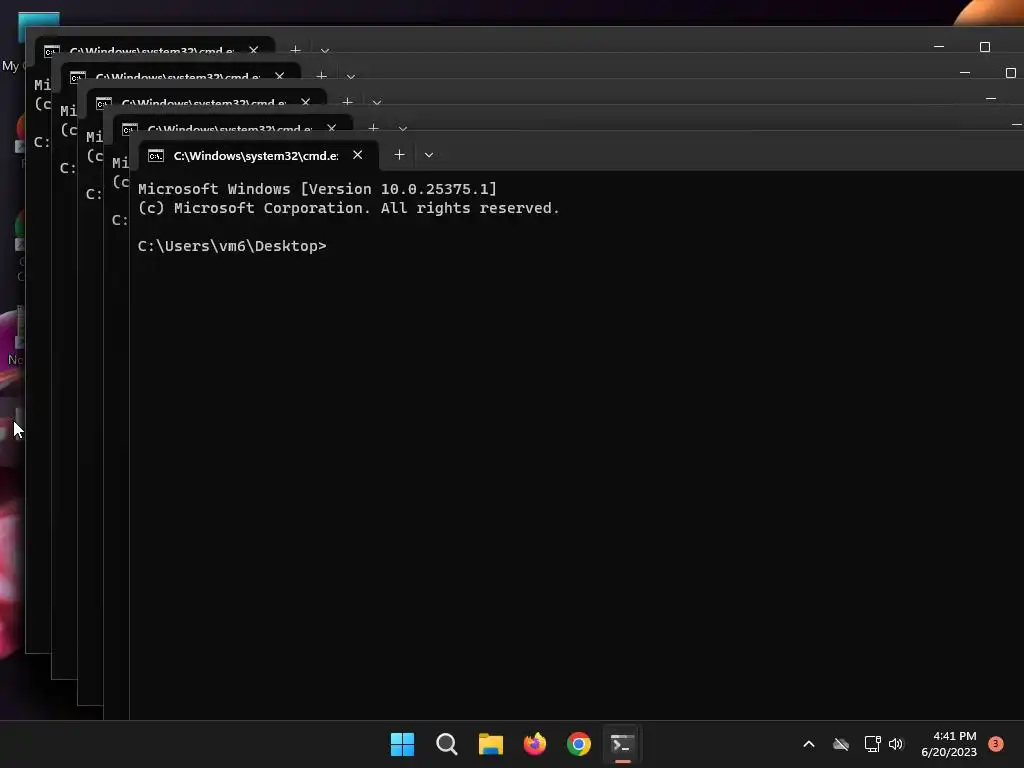Open Google Chrome from taskbar

579,744
